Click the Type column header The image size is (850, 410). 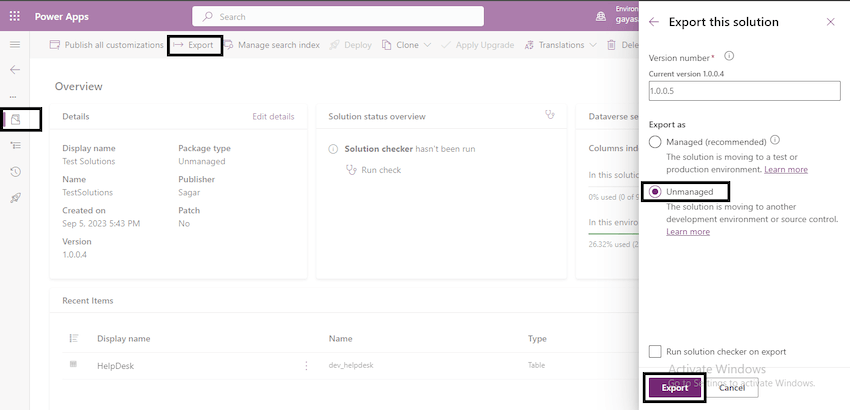click(x=537, y=338)
